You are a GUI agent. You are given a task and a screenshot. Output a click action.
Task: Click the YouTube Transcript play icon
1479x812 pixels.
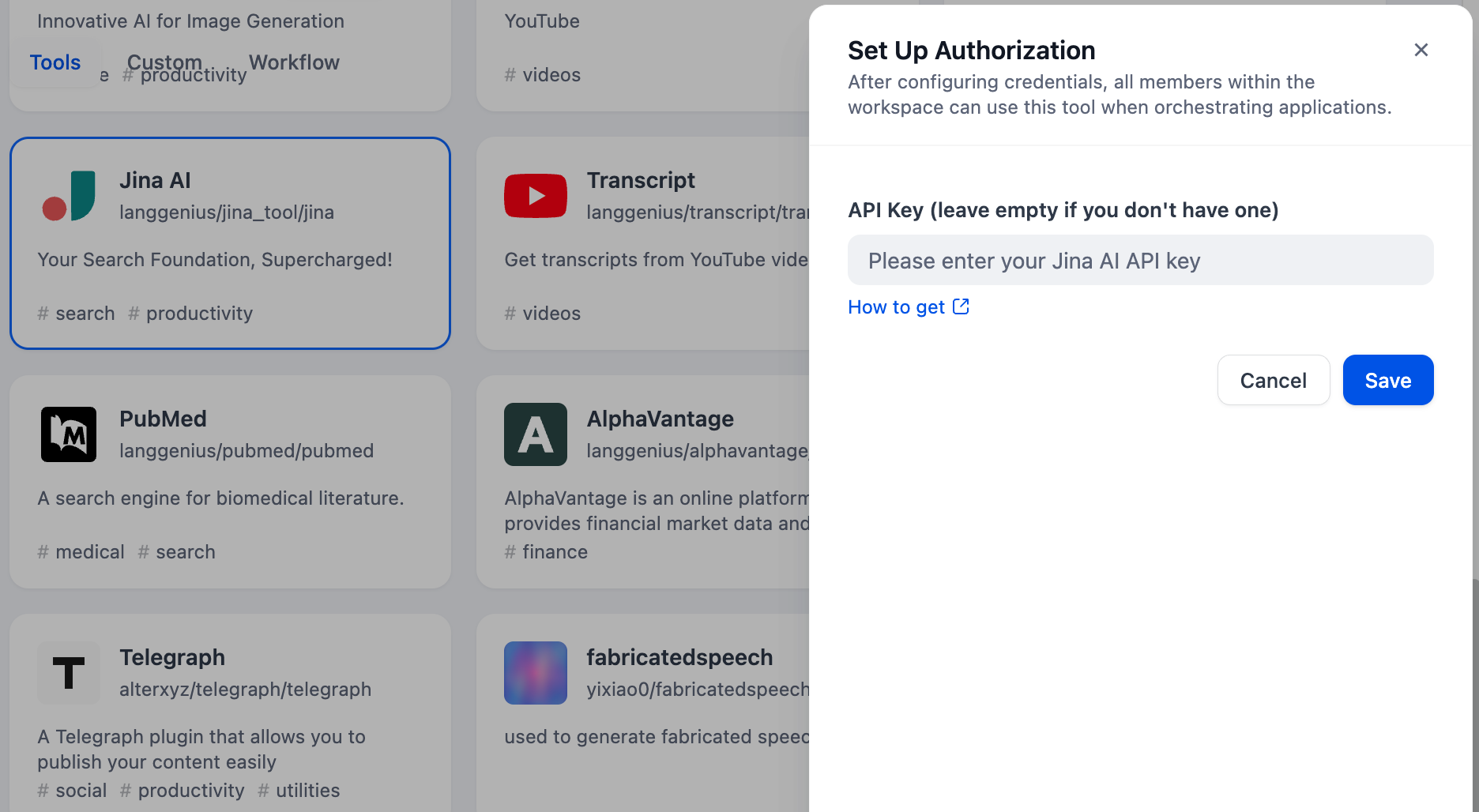536,196
